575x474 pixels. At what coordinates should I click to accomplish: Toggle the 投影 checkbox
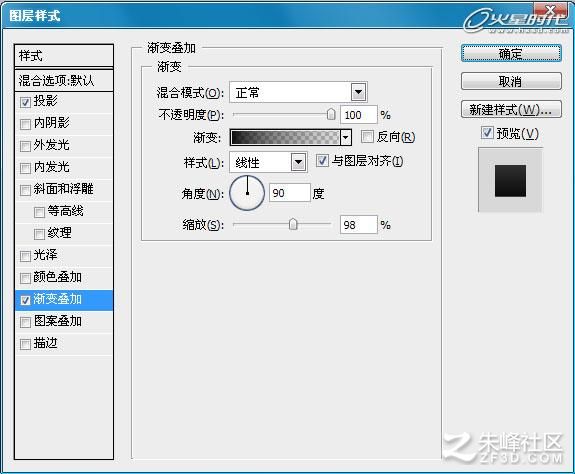coord(25,102)
